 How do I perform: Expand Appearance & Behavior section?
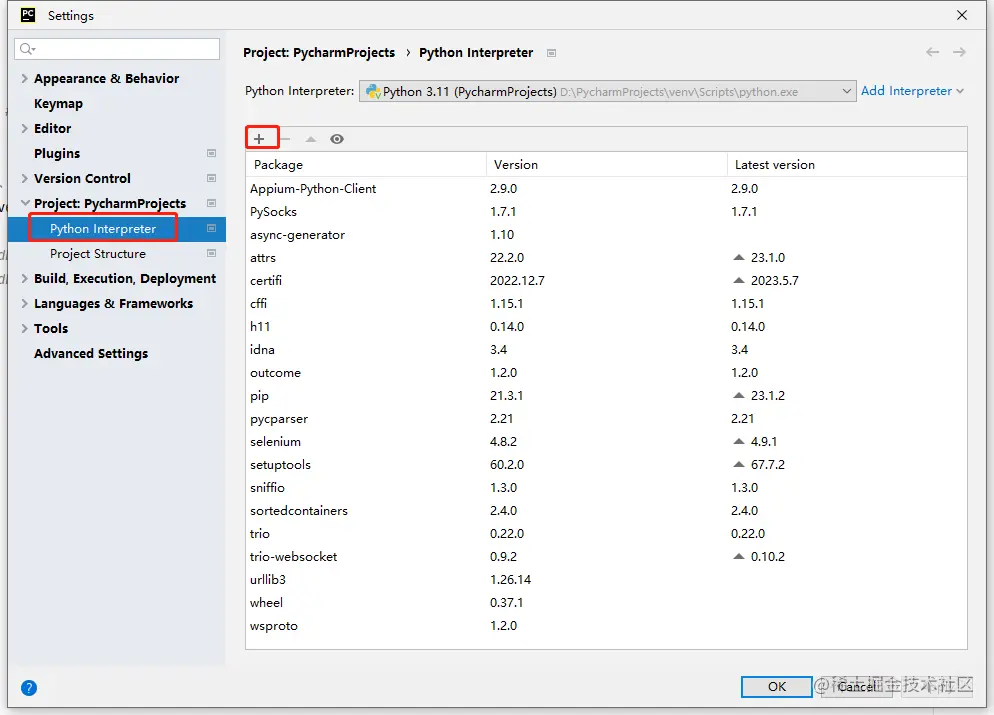click(x=24, y=78)
